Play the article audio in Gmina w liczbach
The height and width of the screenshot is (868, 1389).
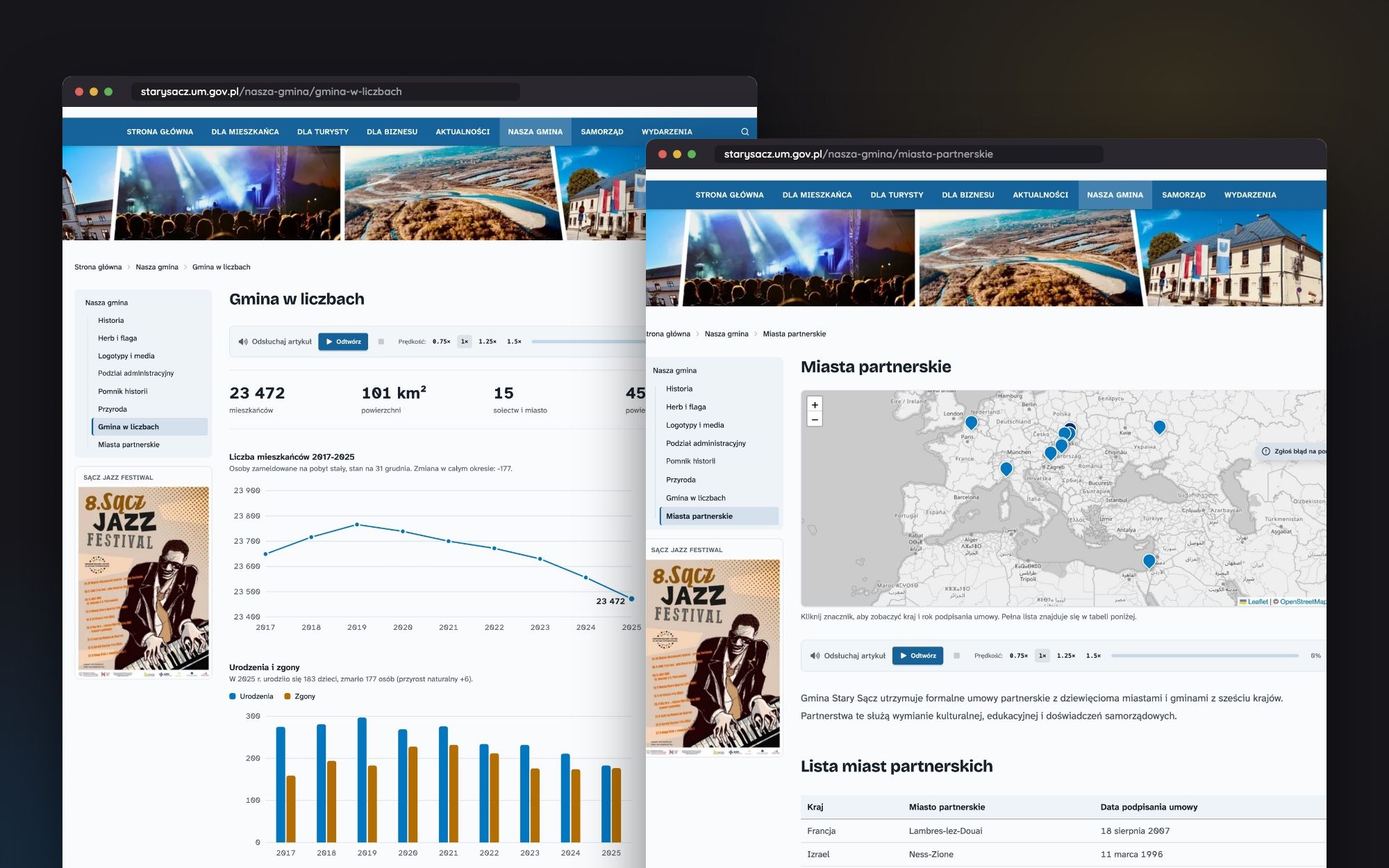[x=343, y=342]
